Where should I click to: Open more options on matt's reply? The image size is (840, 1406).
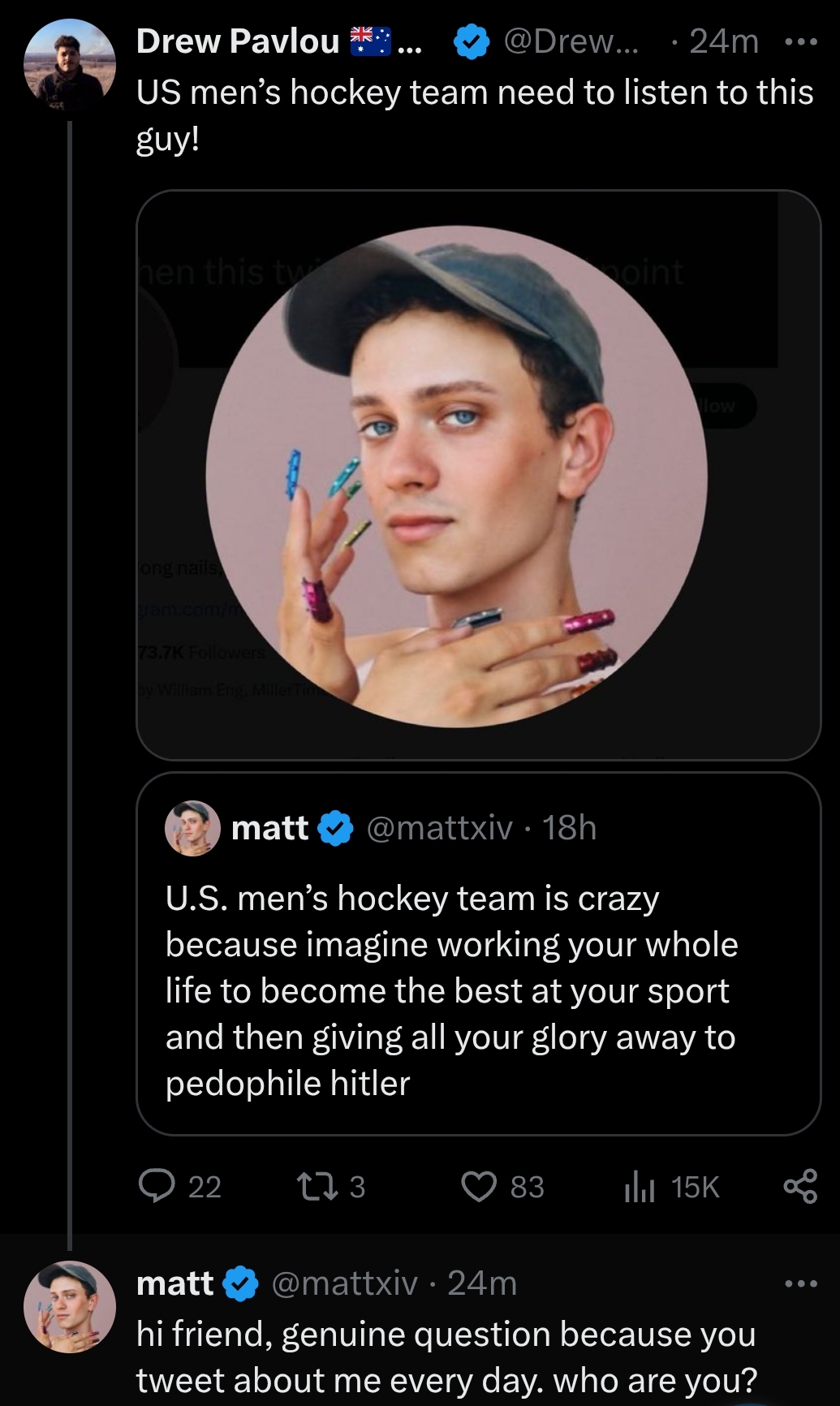(x=801, y=1283)
